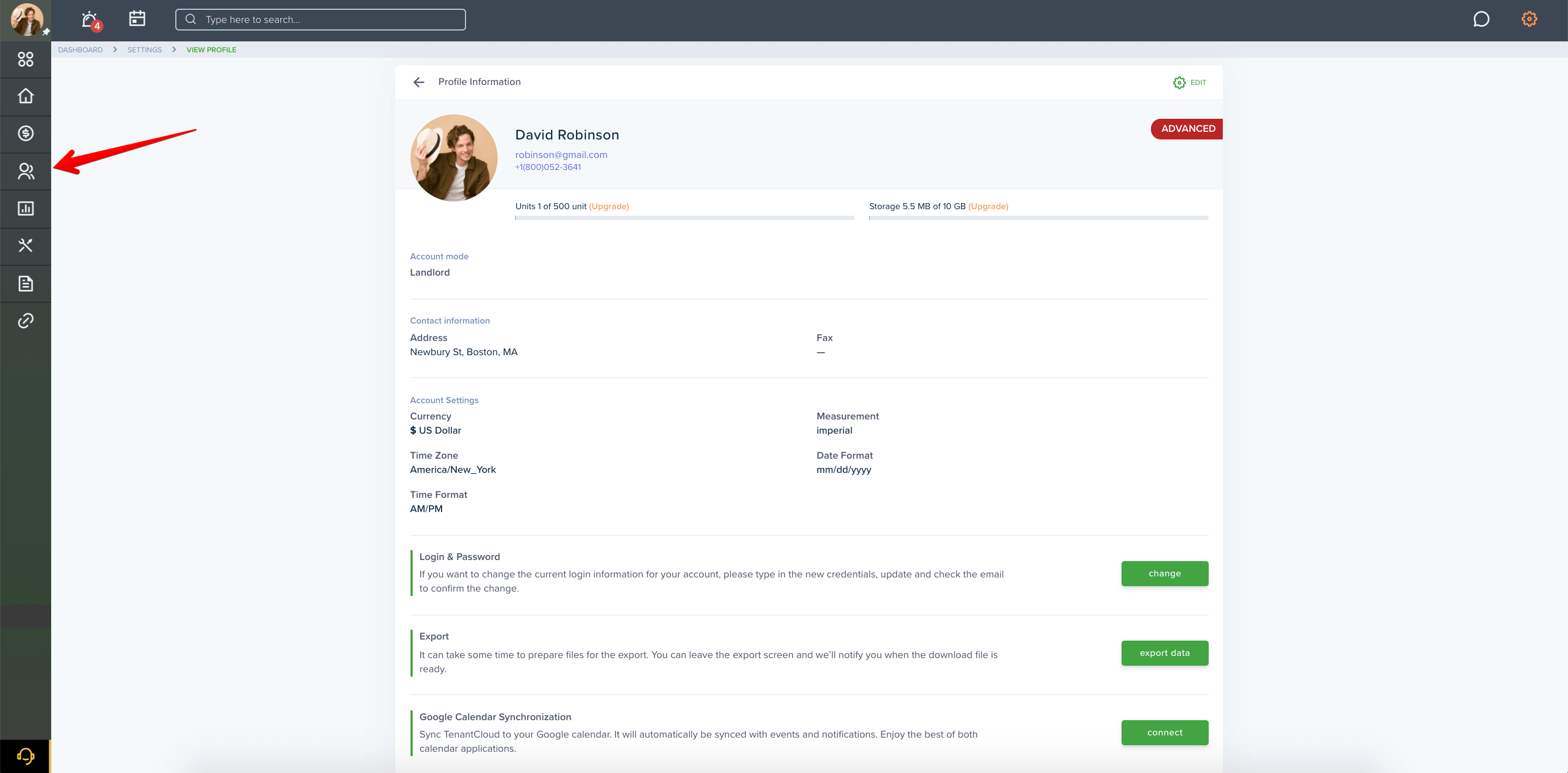
Task: Click the David Robinson name heading
Action: tap(567, 135)
